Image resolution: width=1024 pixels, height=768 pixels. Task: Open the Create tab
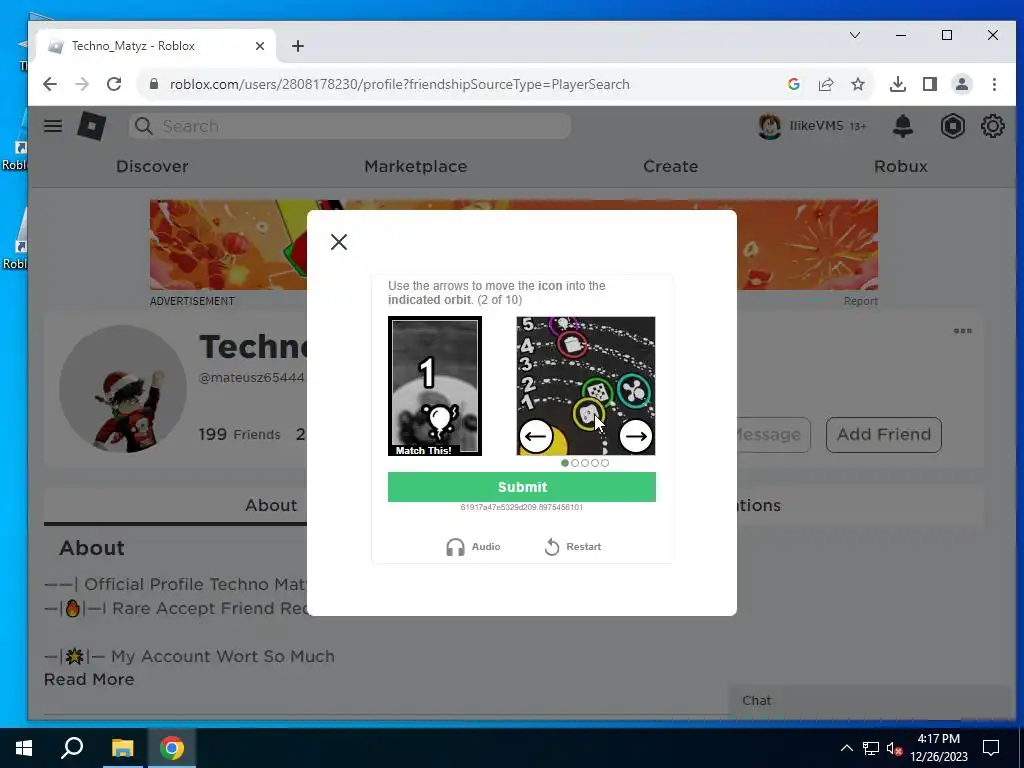pyautogui.click(x=671, y=167)
